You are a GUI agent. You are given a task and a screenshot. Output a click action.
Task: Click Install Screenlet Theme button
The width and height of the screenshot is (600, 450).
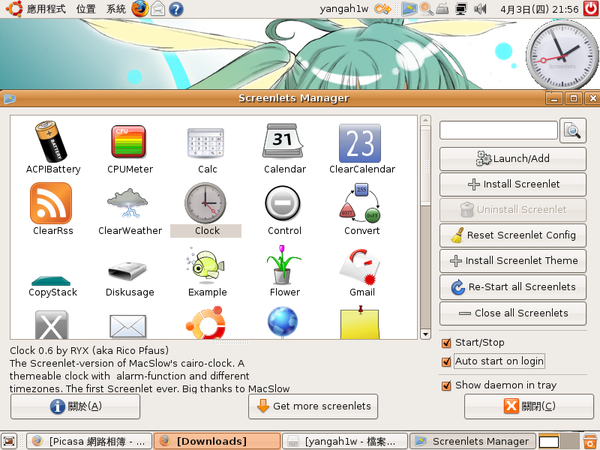pyautogui.click(x=513, y=261)
